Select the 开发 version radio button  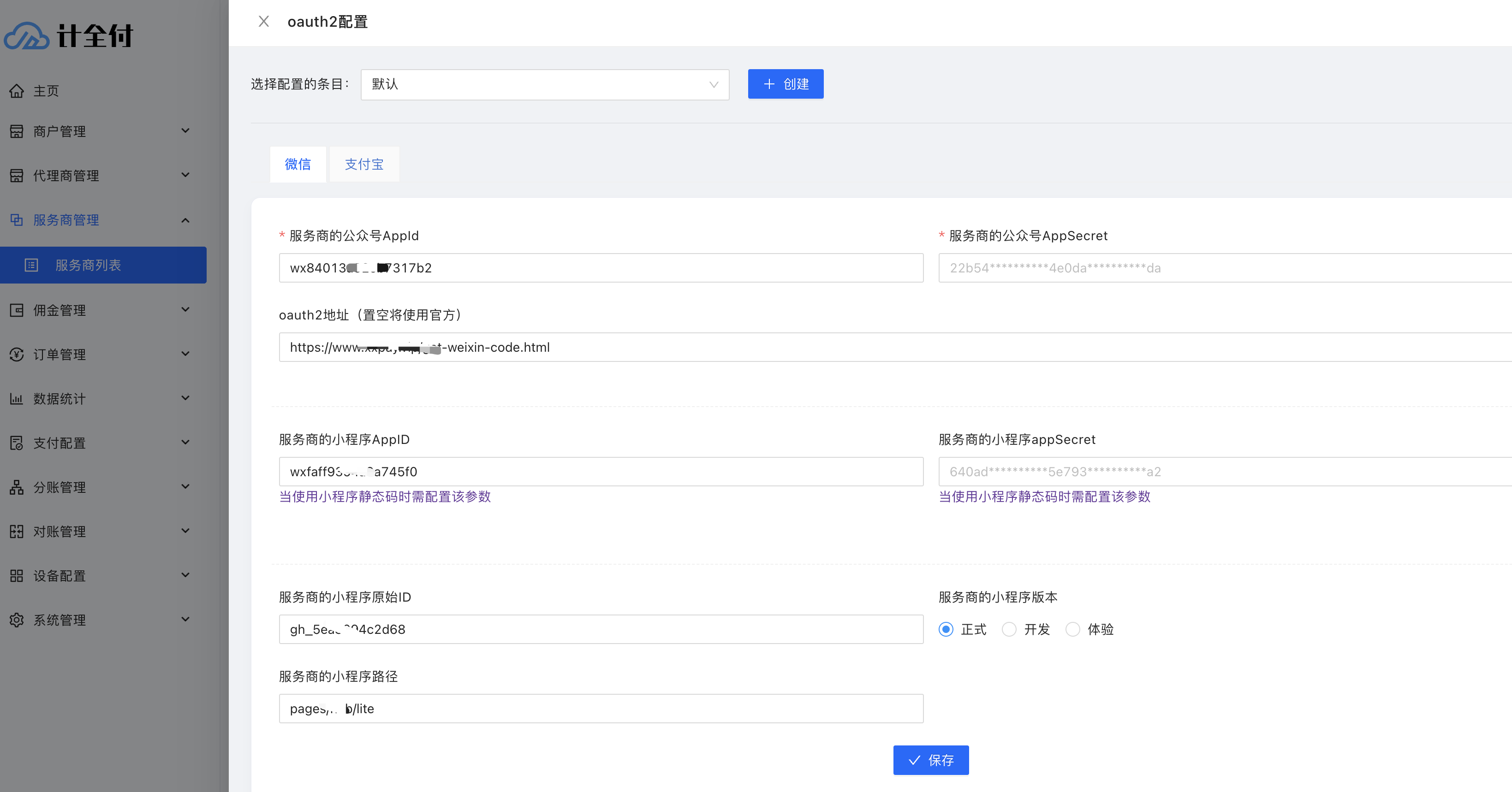click(x=1009, y=629)
